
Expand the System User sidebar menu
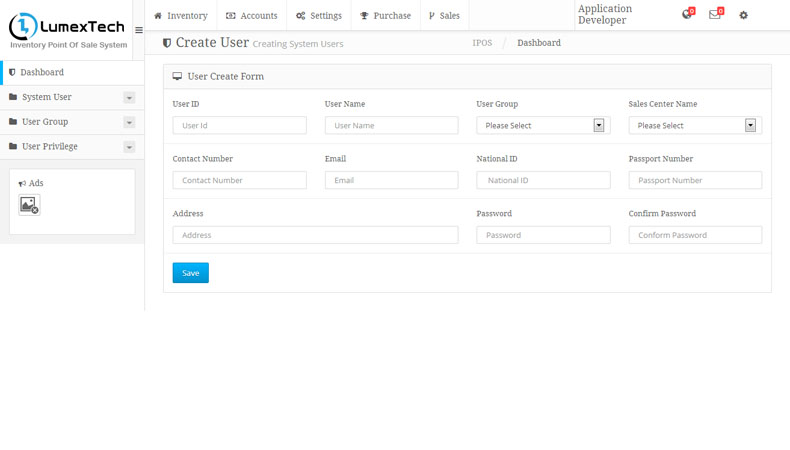(129, 97)
